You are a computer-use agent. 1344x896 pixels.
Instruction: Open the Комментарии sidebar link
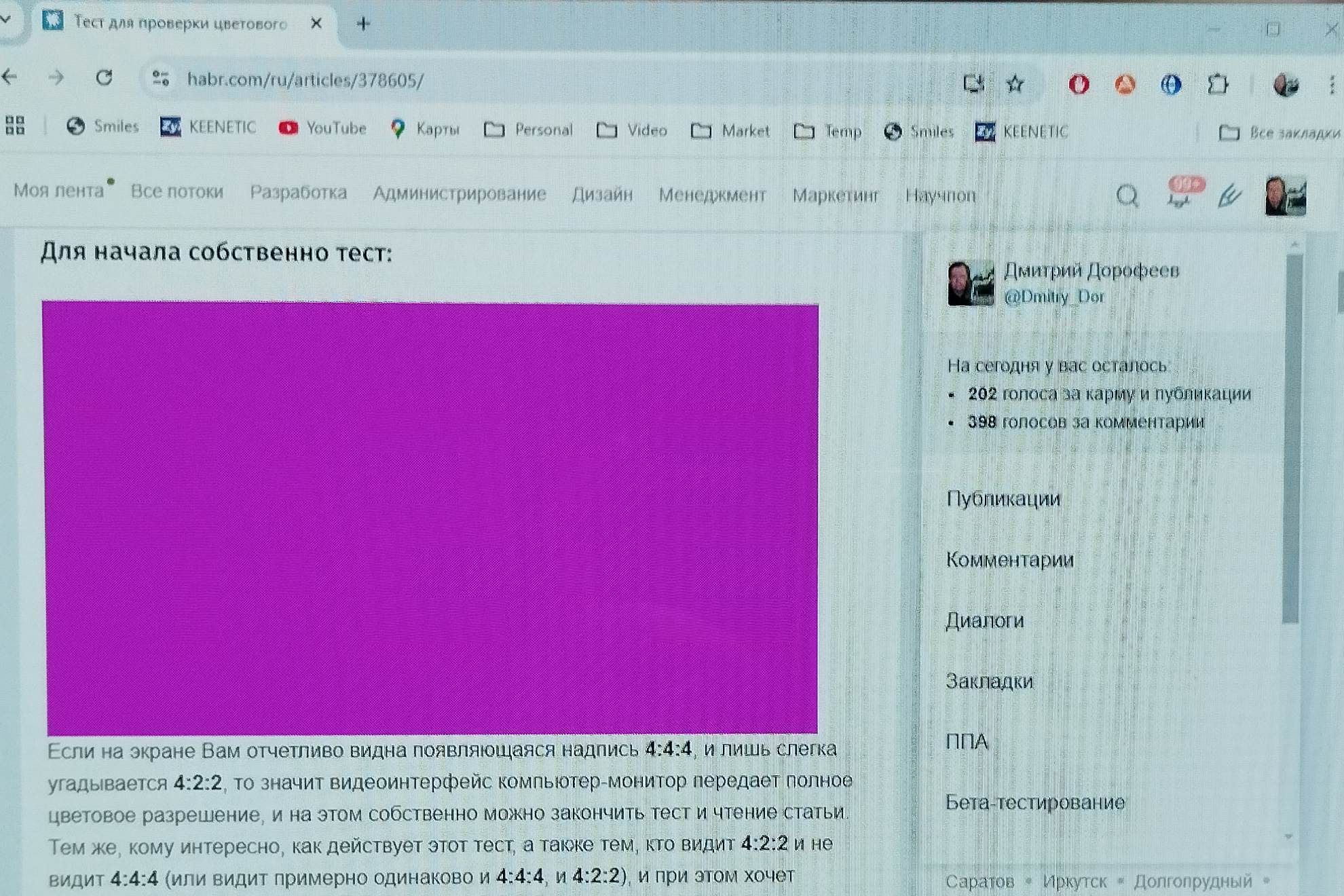coord(1009,560)
